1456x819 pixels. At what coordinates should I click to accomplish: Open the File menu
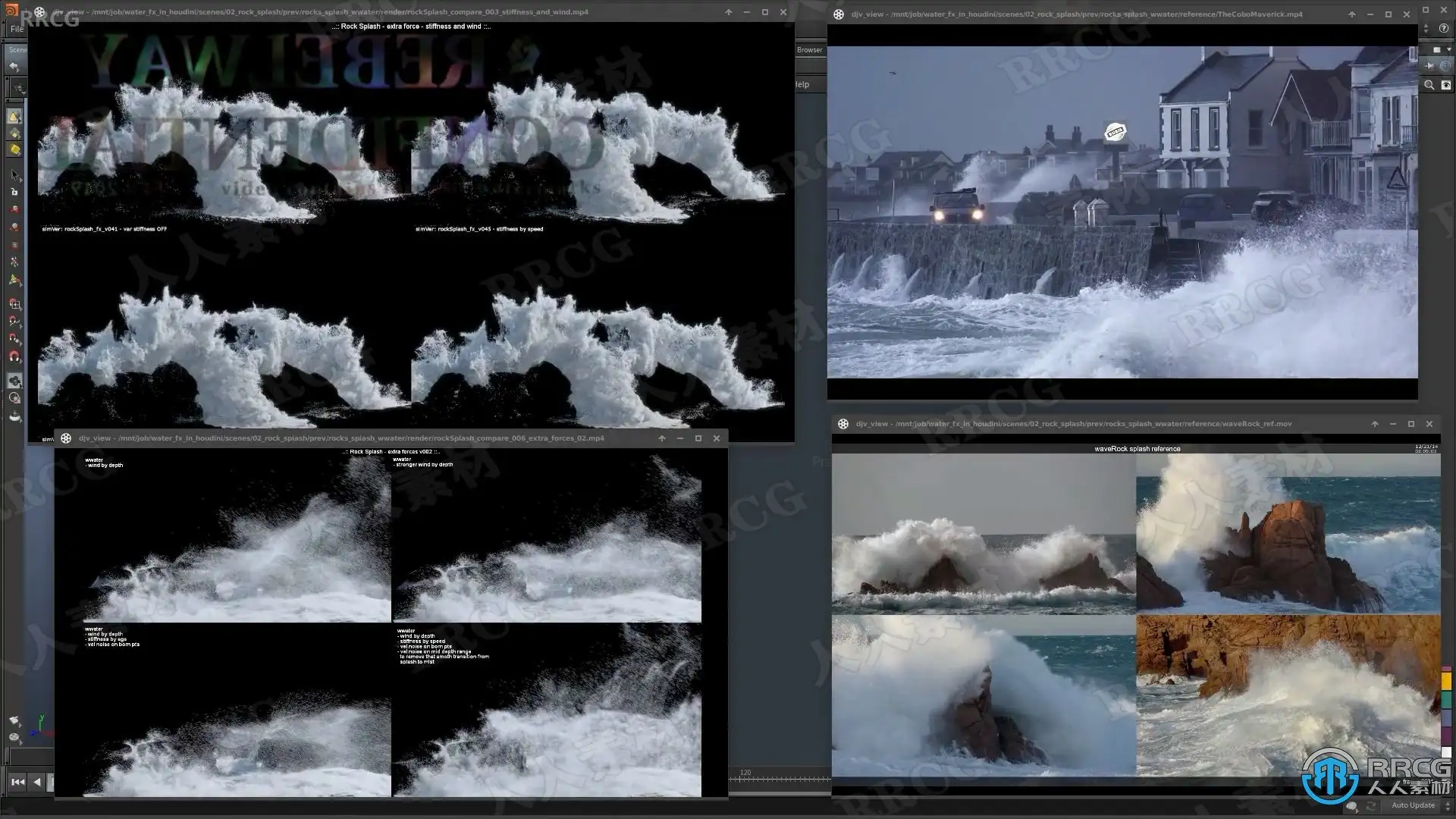(17, 29)
